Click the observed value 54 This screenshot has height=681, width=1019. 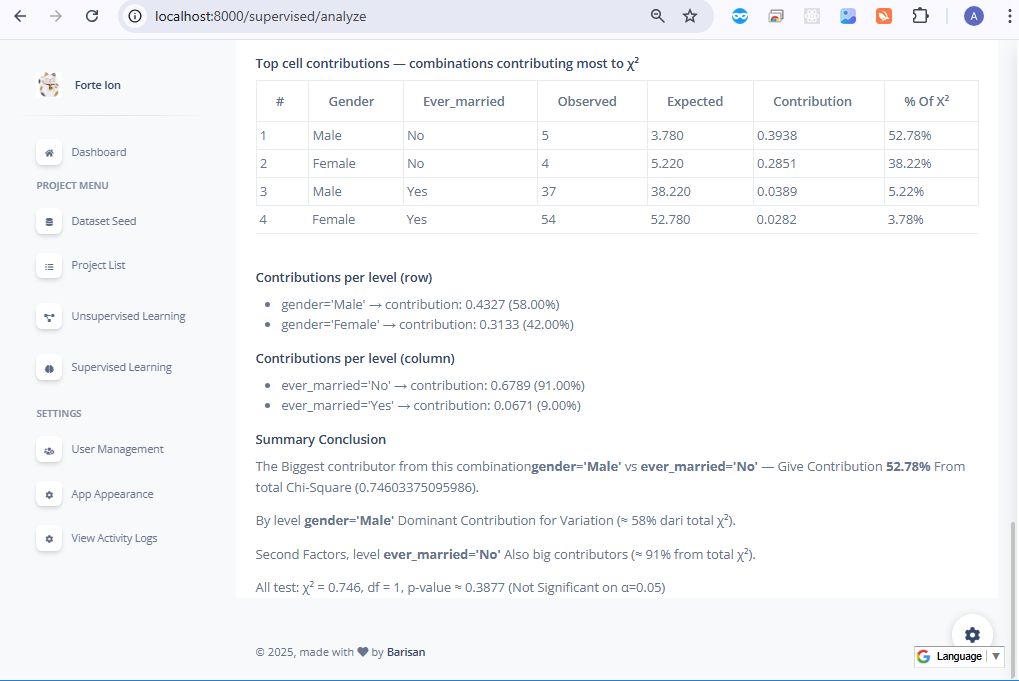click(x=548, y=219)
